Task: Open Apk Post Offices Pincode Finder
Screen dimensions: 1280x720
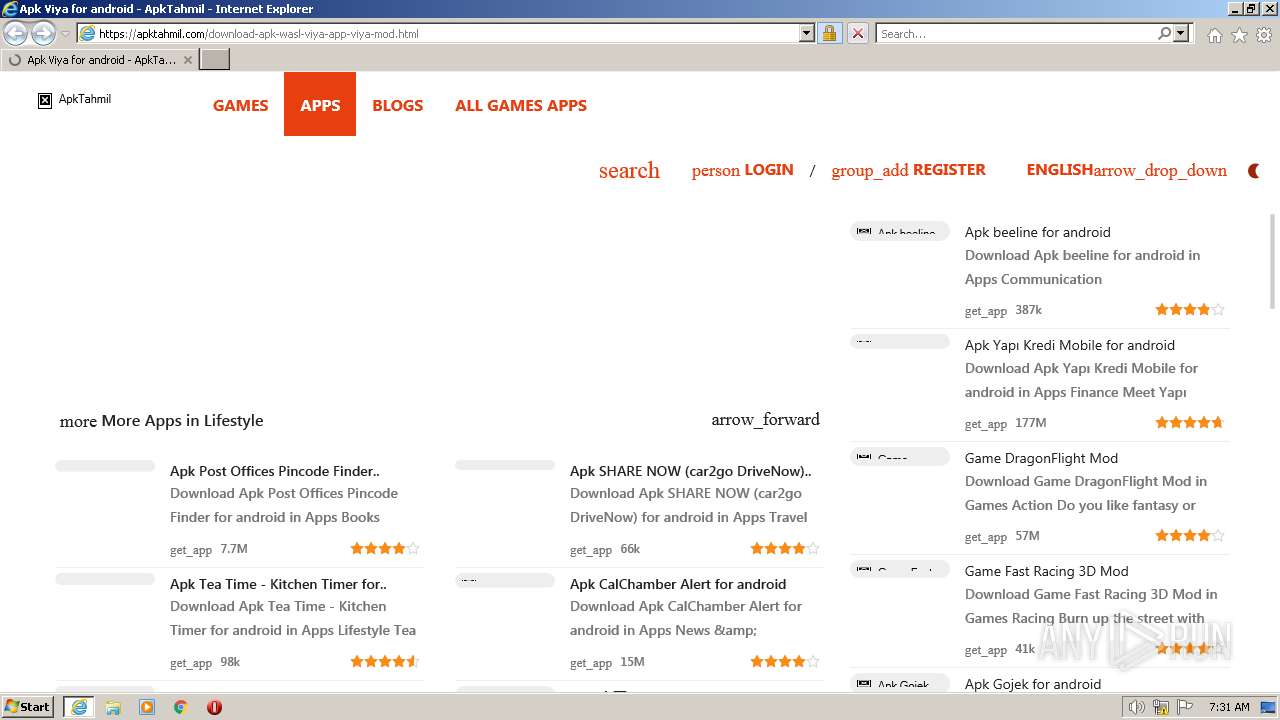Action: click(x=274, y=471)
